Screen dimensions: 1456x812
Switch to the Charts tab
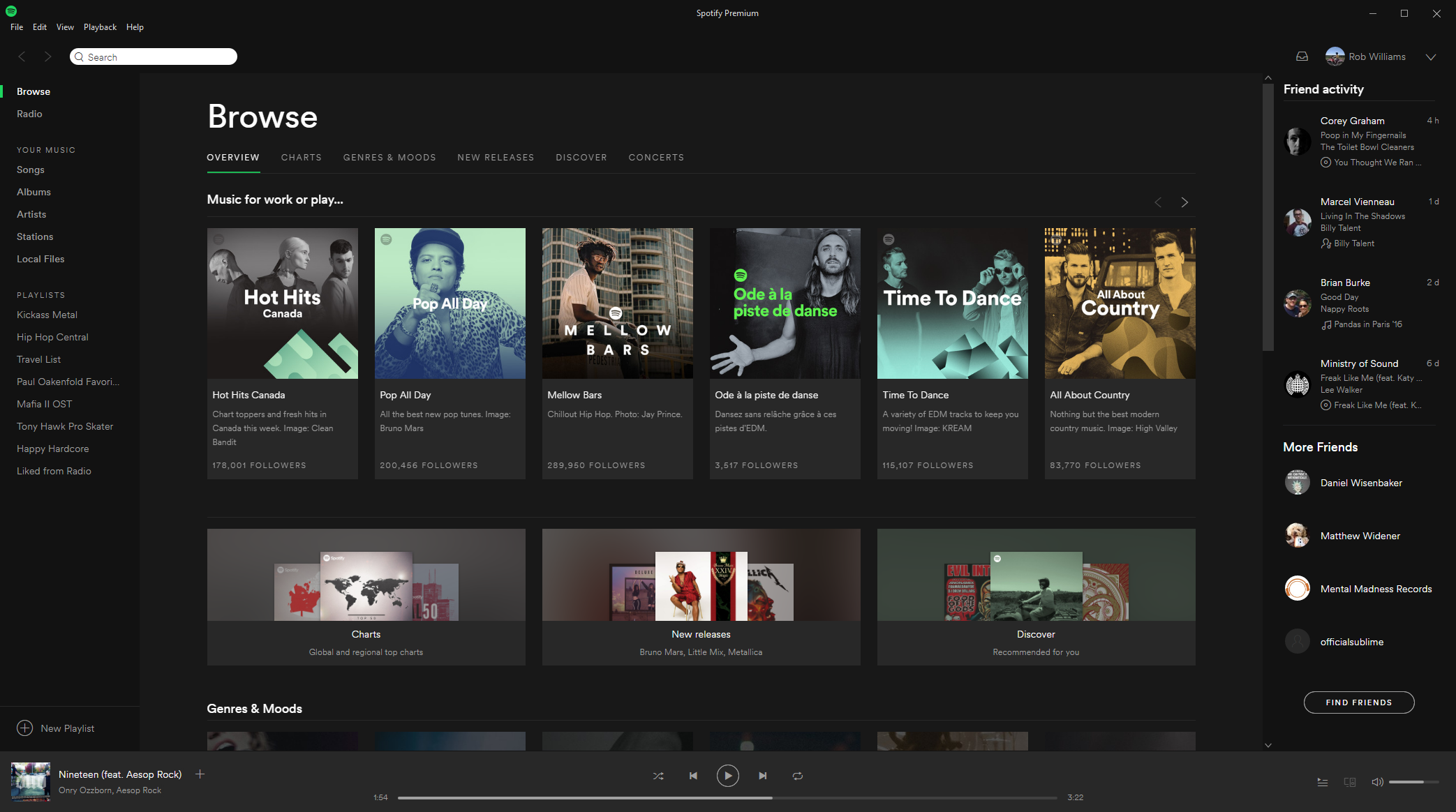coord(302,158)
